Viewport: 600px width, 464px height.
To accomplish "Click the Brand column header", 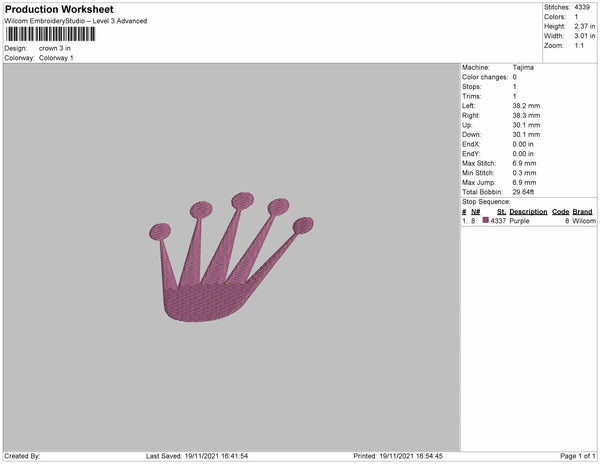I will pos(582,212).
